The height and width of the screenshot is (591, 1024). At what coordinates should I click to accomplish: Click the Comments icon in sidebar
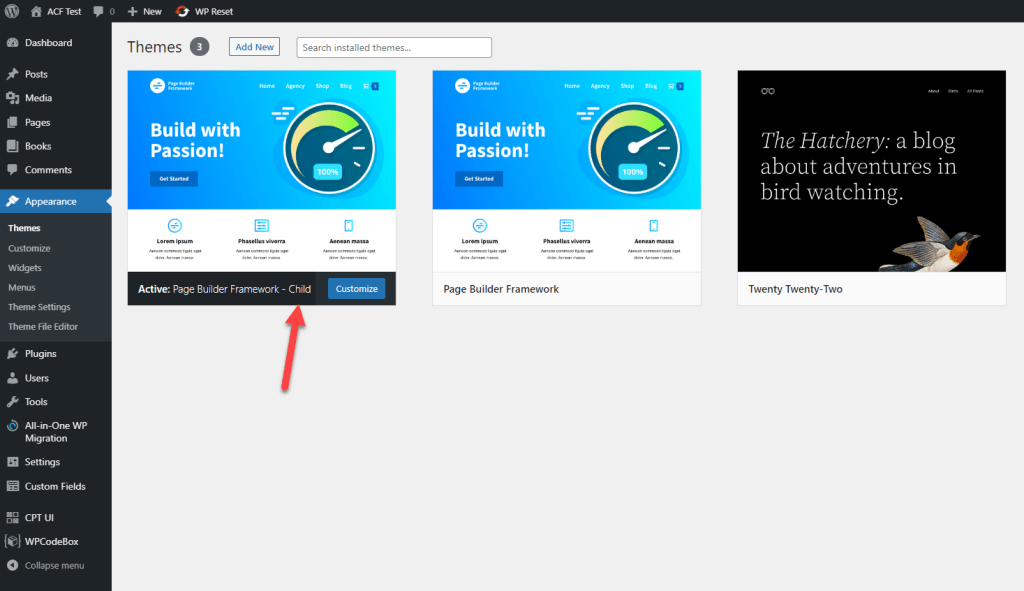coord(12,170)
